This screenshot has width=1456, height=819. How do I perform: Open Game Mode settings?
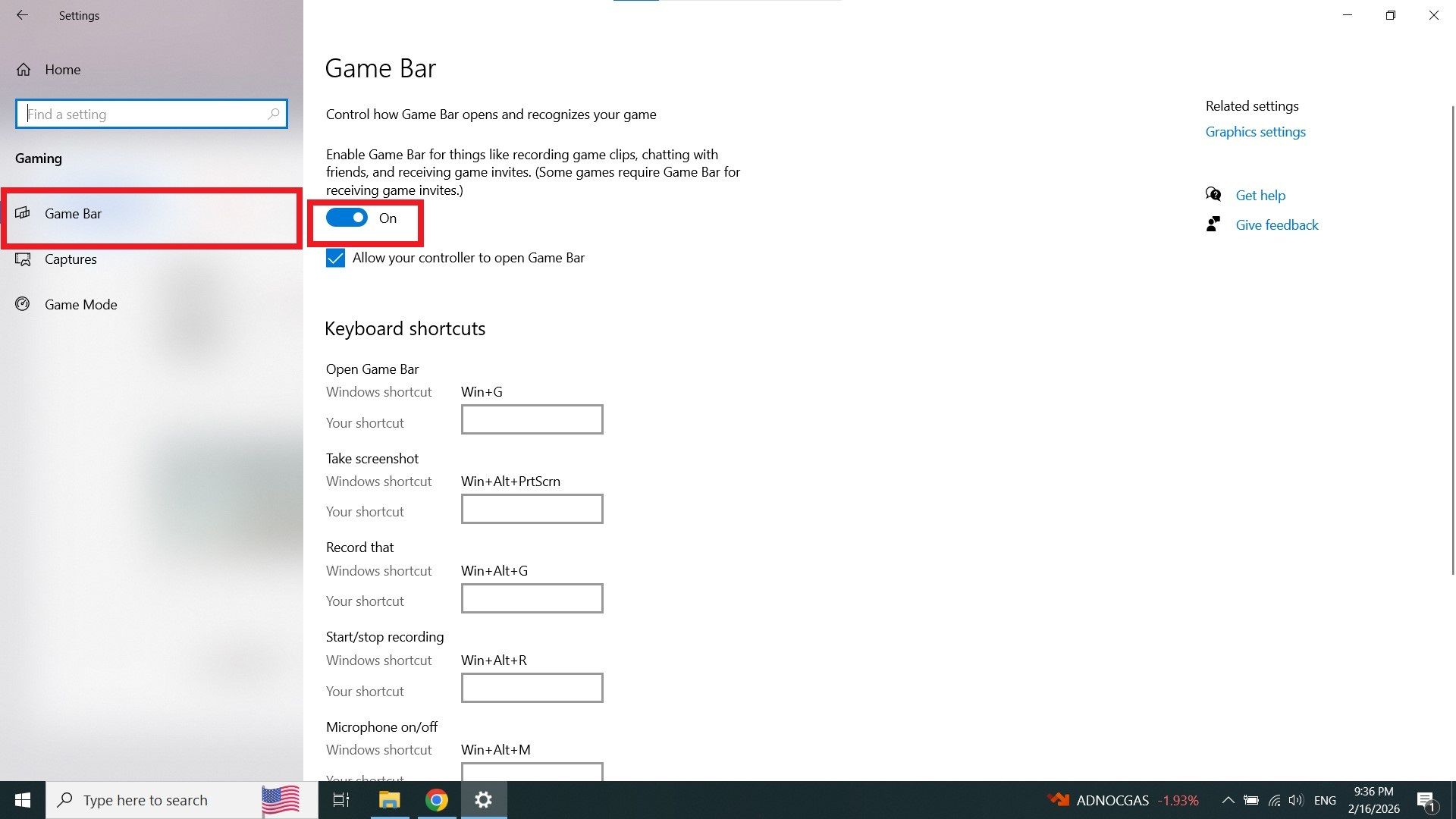tap(80, 304)
